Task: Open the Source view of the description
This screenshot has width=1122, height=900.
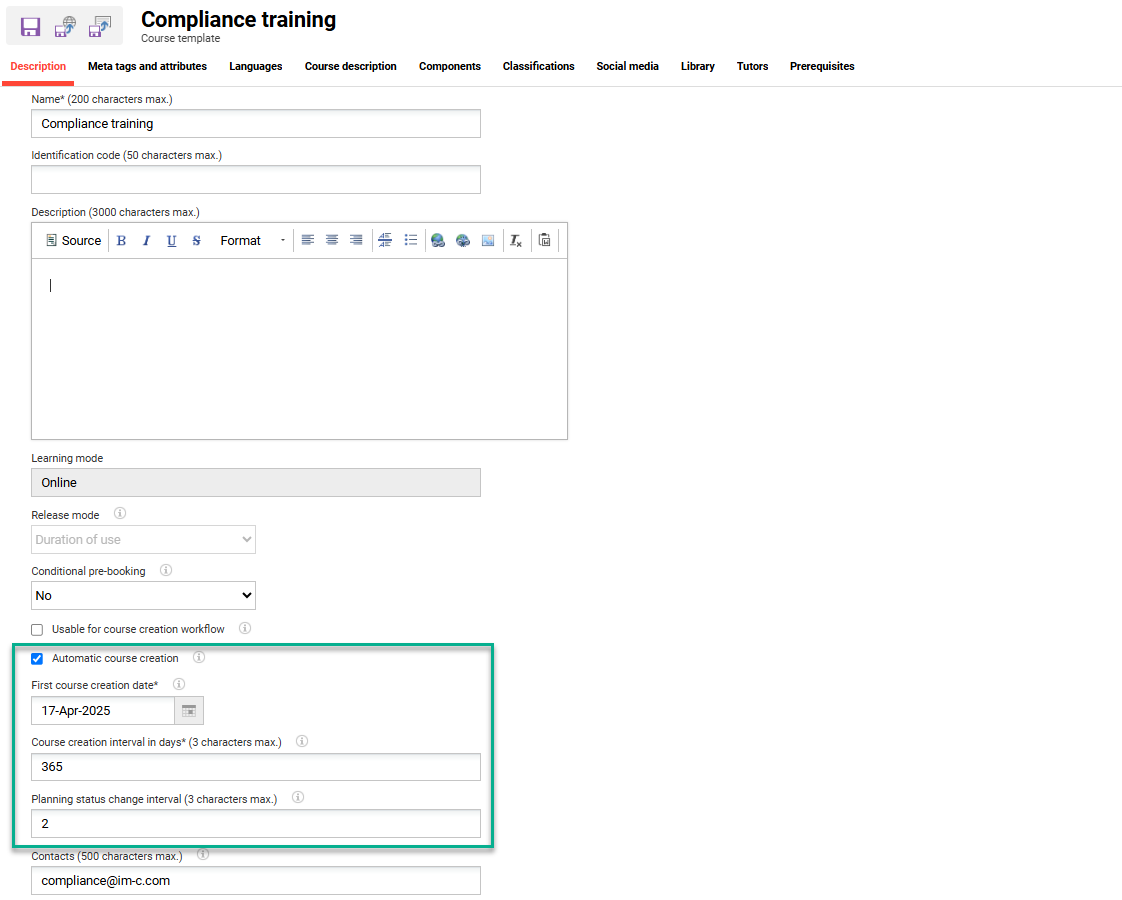Action: click(x=72, y=240)
